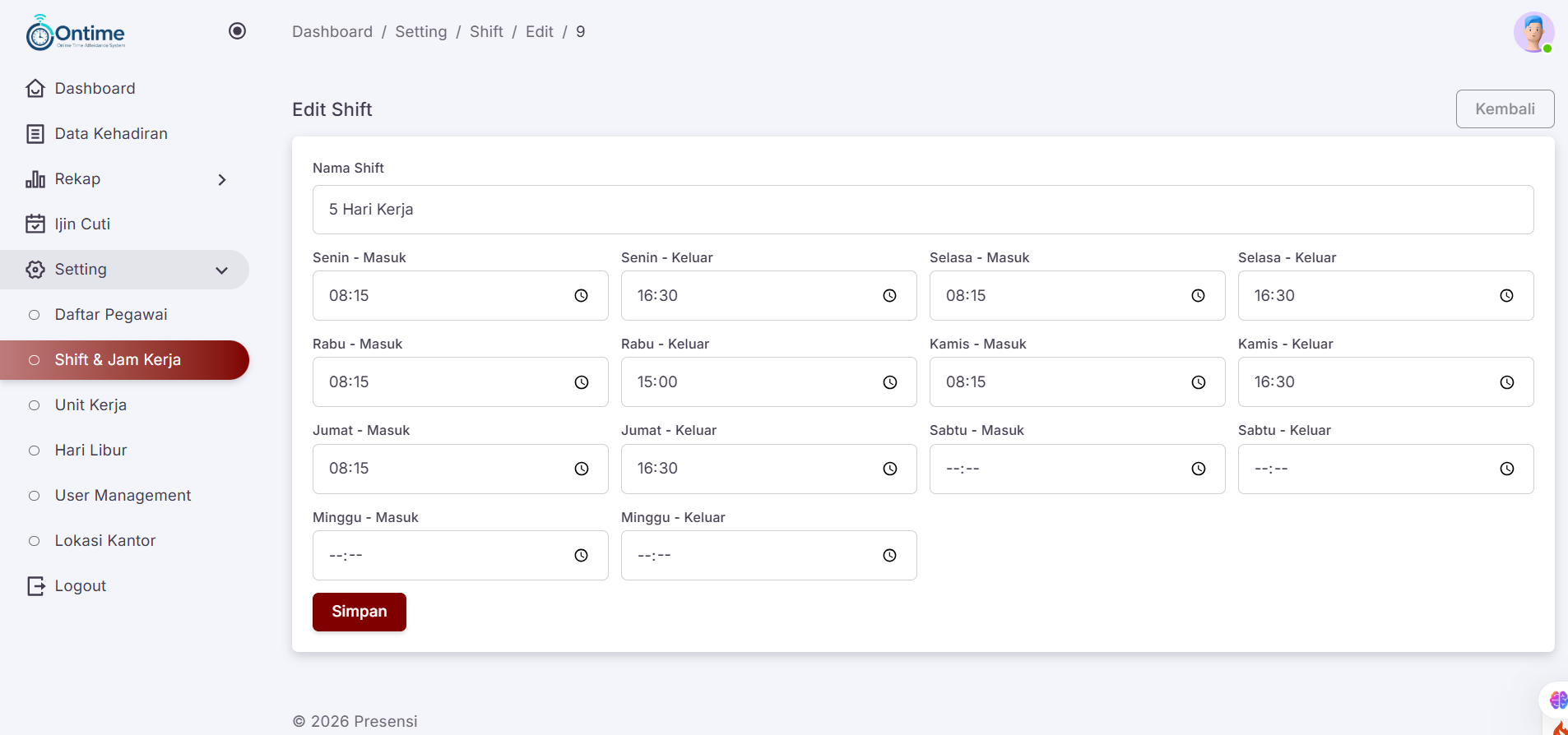The width and height of the screenshot is (1568, 735).
Task: Expand the Rekap submenu chevron
Action: (x=221, y=180)
